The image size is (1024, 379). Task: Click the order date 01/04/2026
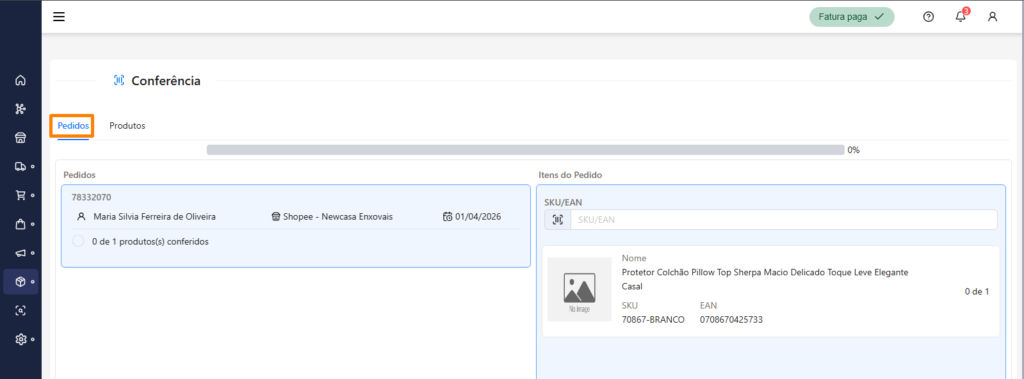pyautogui.click(x=478, y=216)
